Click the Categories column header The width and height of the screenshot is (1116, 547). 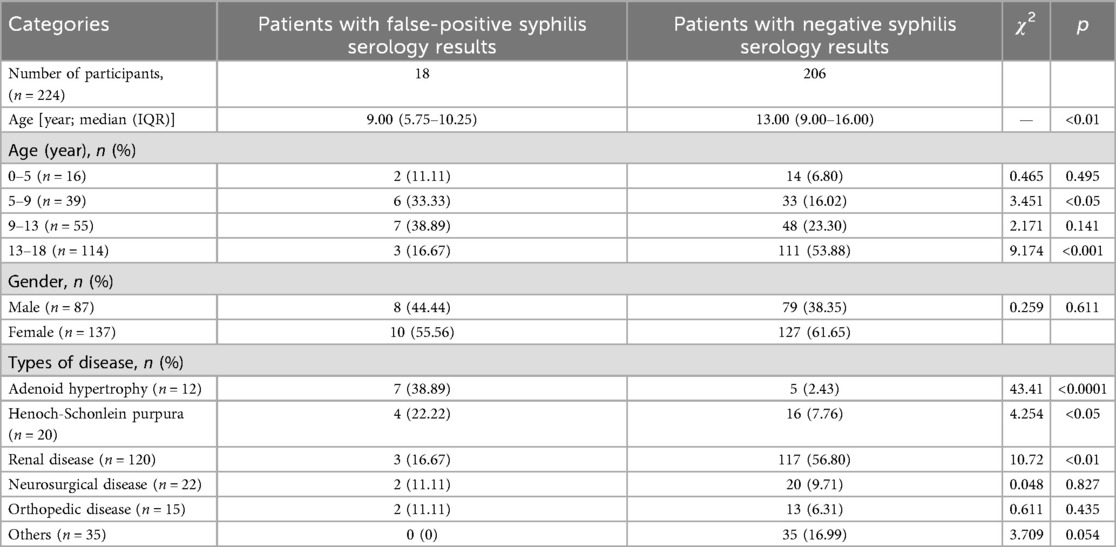59,24
